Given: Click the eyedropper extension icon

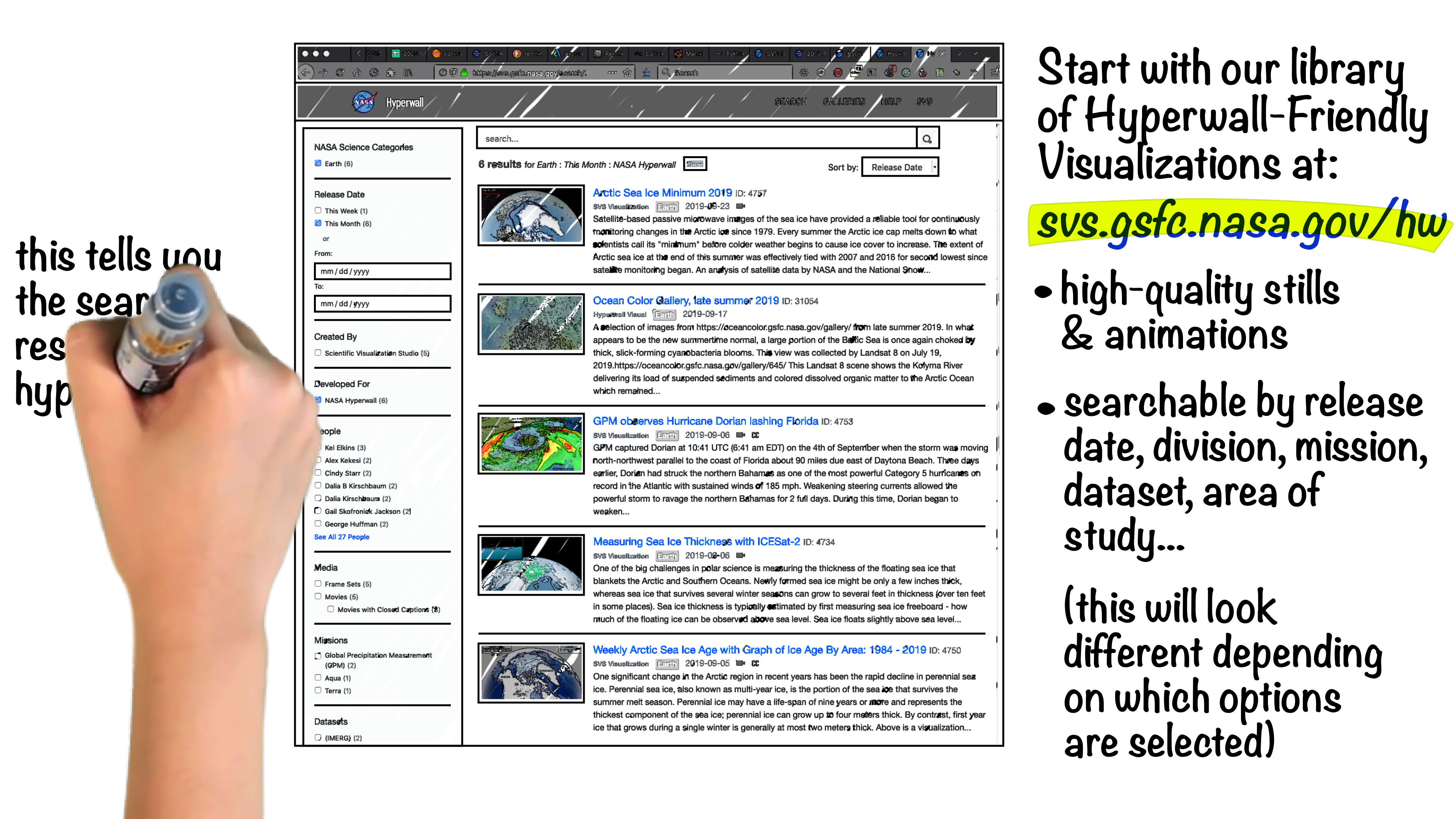Looking at the screenshot, I should pyautogui.click(x=956, y=72).
